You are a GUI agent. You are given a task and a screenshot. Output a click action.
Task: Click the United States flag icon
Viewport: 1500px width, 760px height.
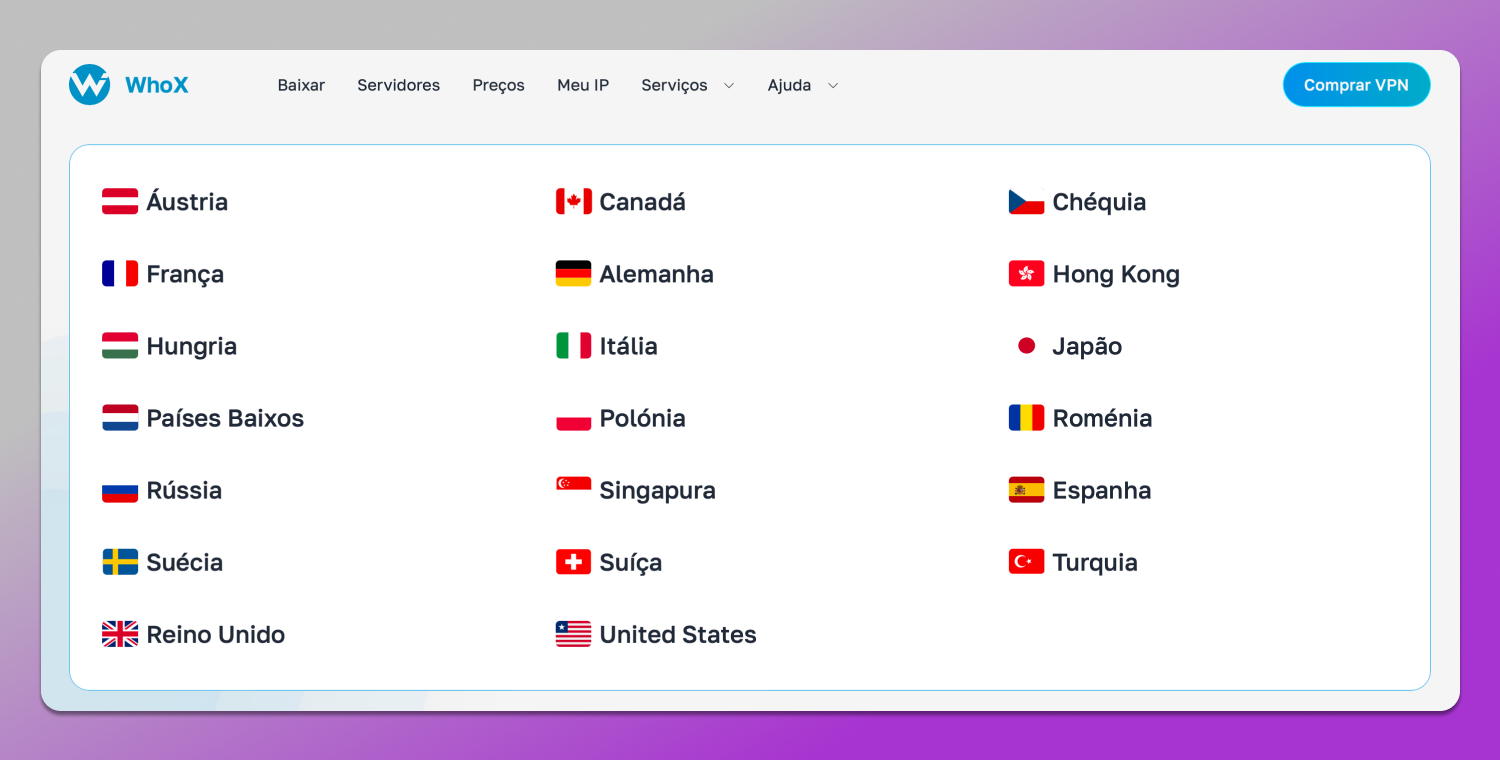[571, 634]
